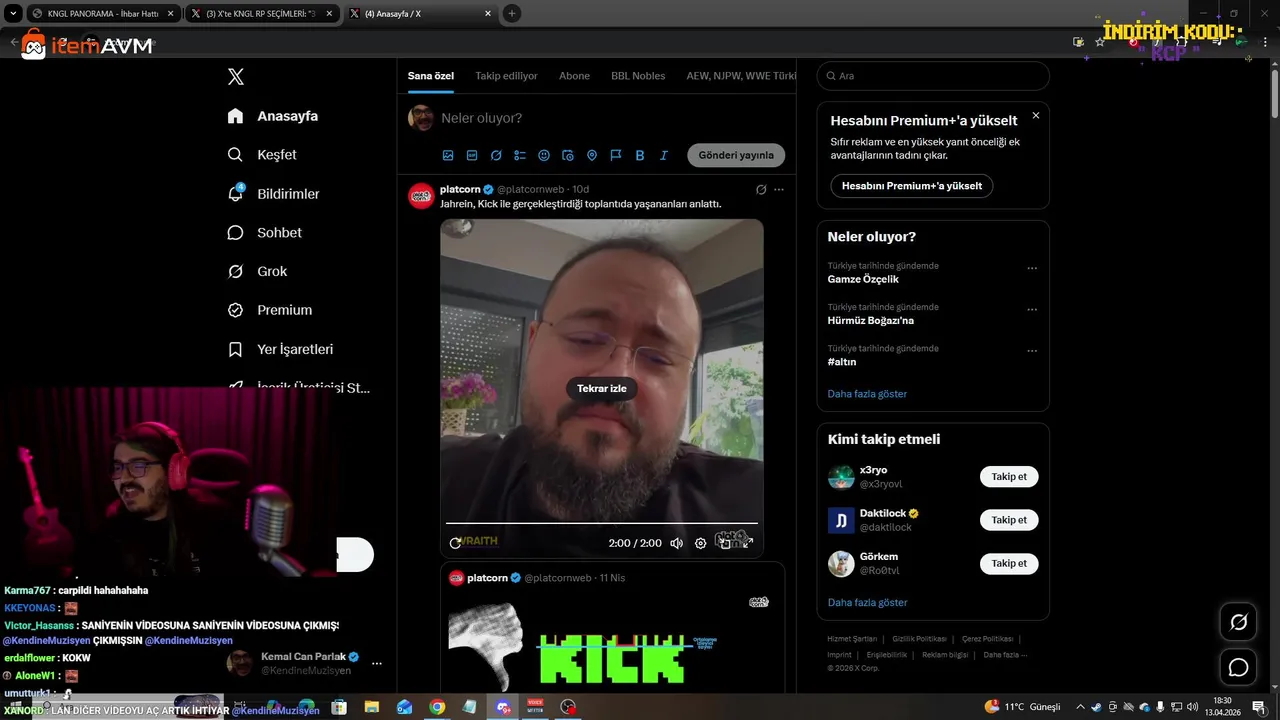Add media with the image icon
1280x720 pixels.
point(448,156)
